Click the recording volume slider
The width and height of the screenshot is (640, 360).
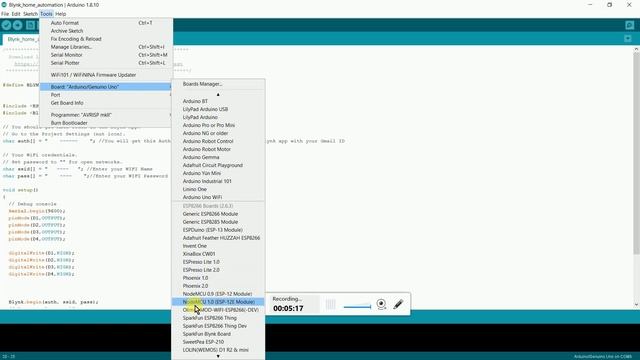[x=357, y=307]
